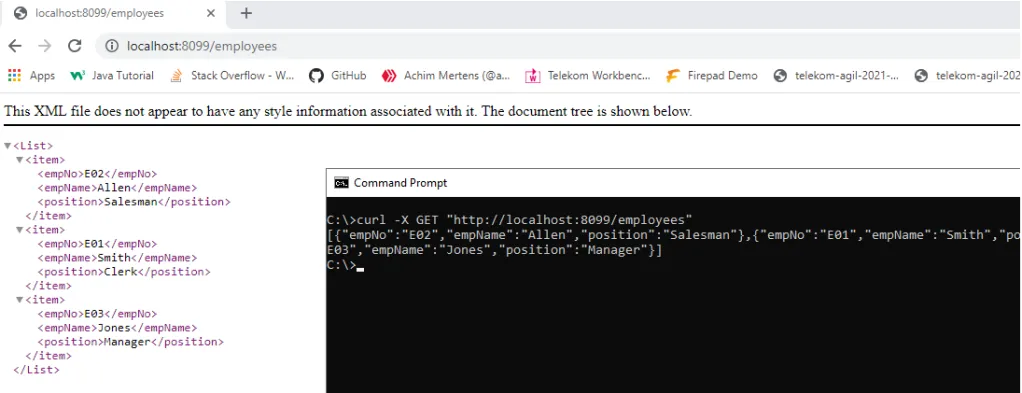Click the browser Back arrow
Image resolution: width=1022 pixels, height=393 pixels.
click(15, 46)
